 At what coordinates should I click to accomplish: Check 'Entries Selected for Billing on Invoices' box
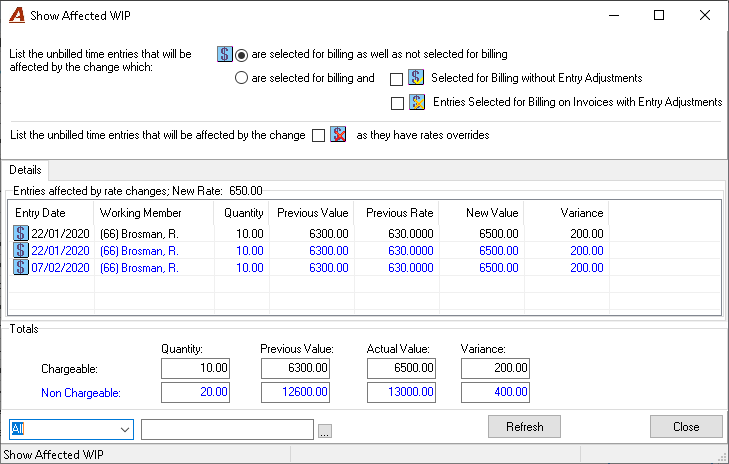398,103
